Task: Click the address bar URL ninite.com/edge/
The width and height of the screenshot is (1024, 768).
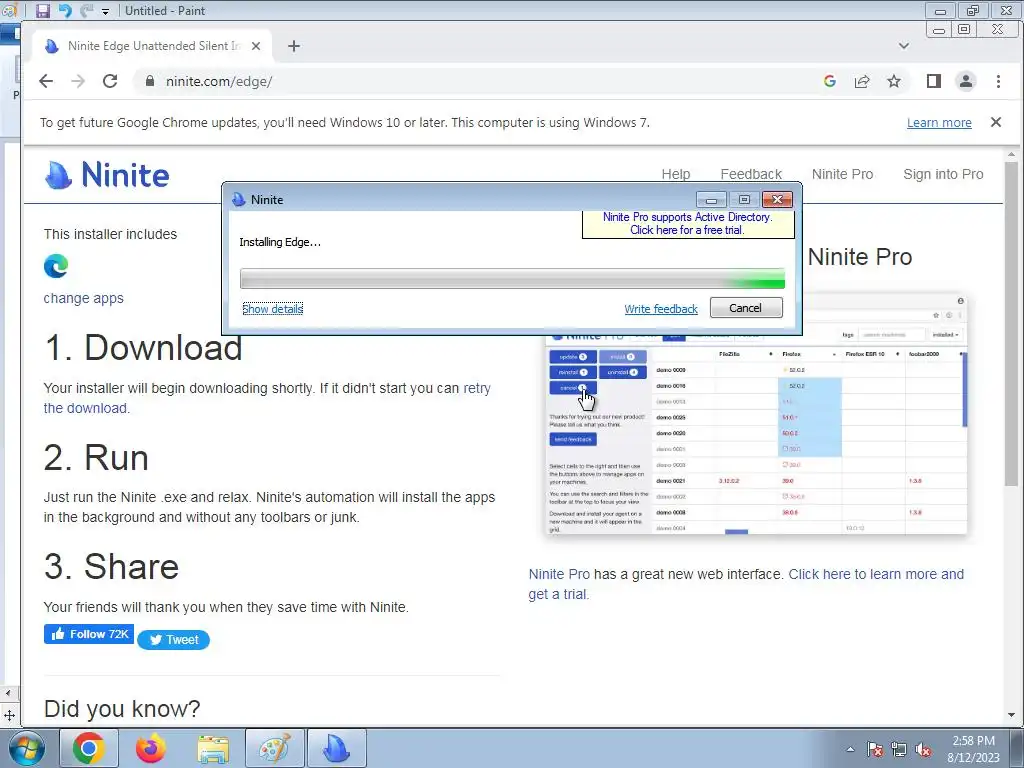Action: tap(219, 81)
